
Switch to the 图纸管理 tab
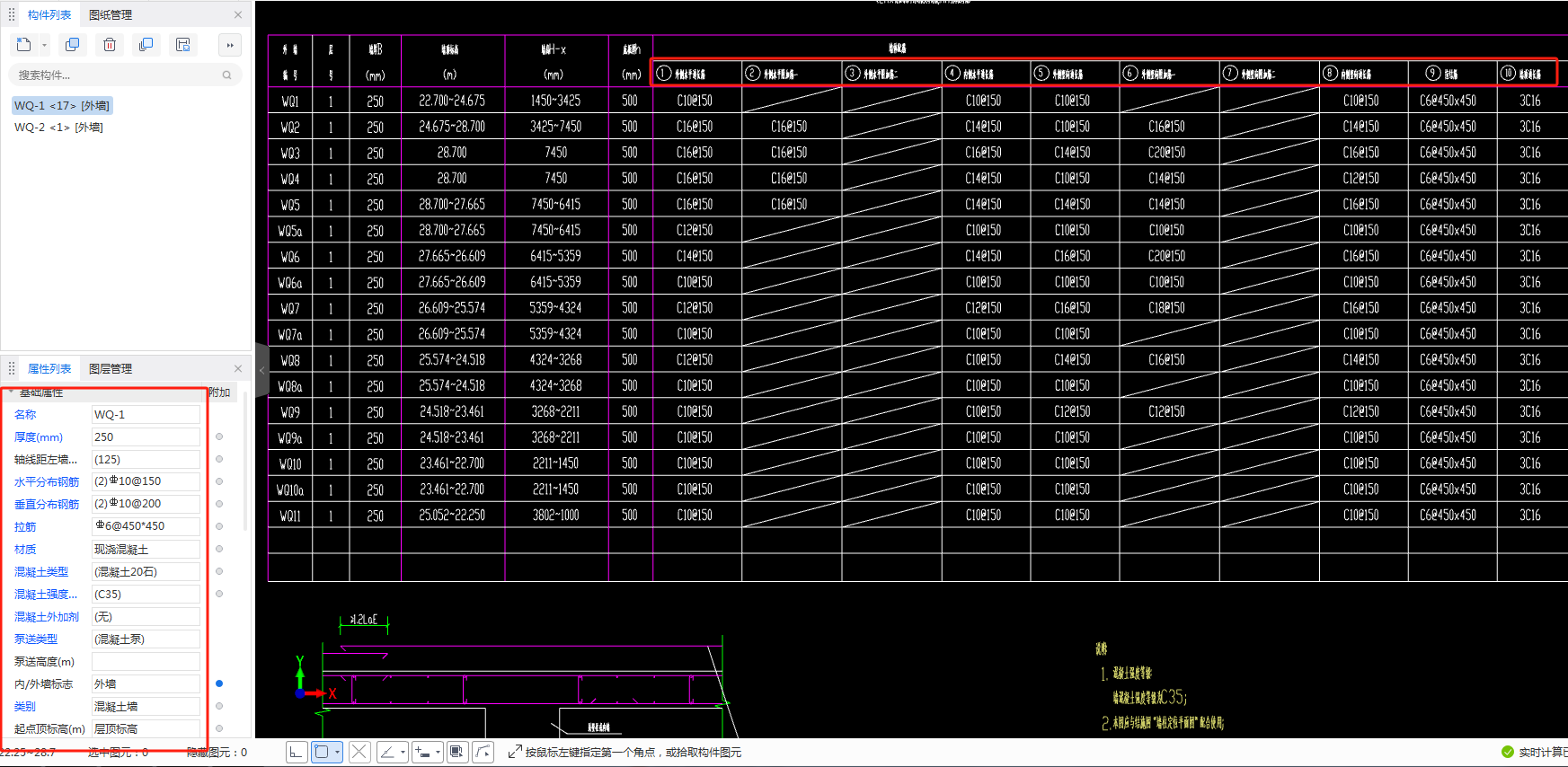point(111,14)
